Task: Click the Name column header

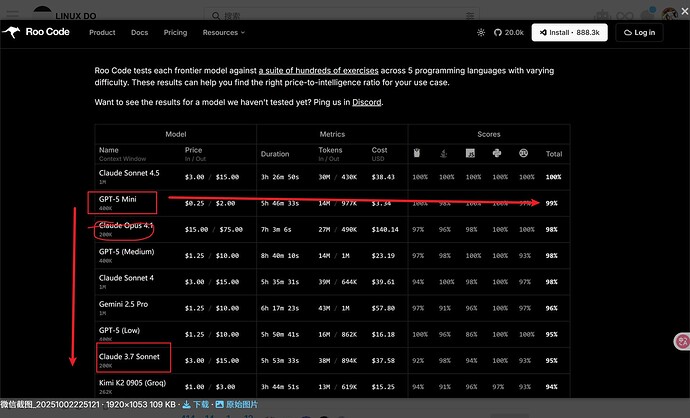Action: (x=109, y=150)
